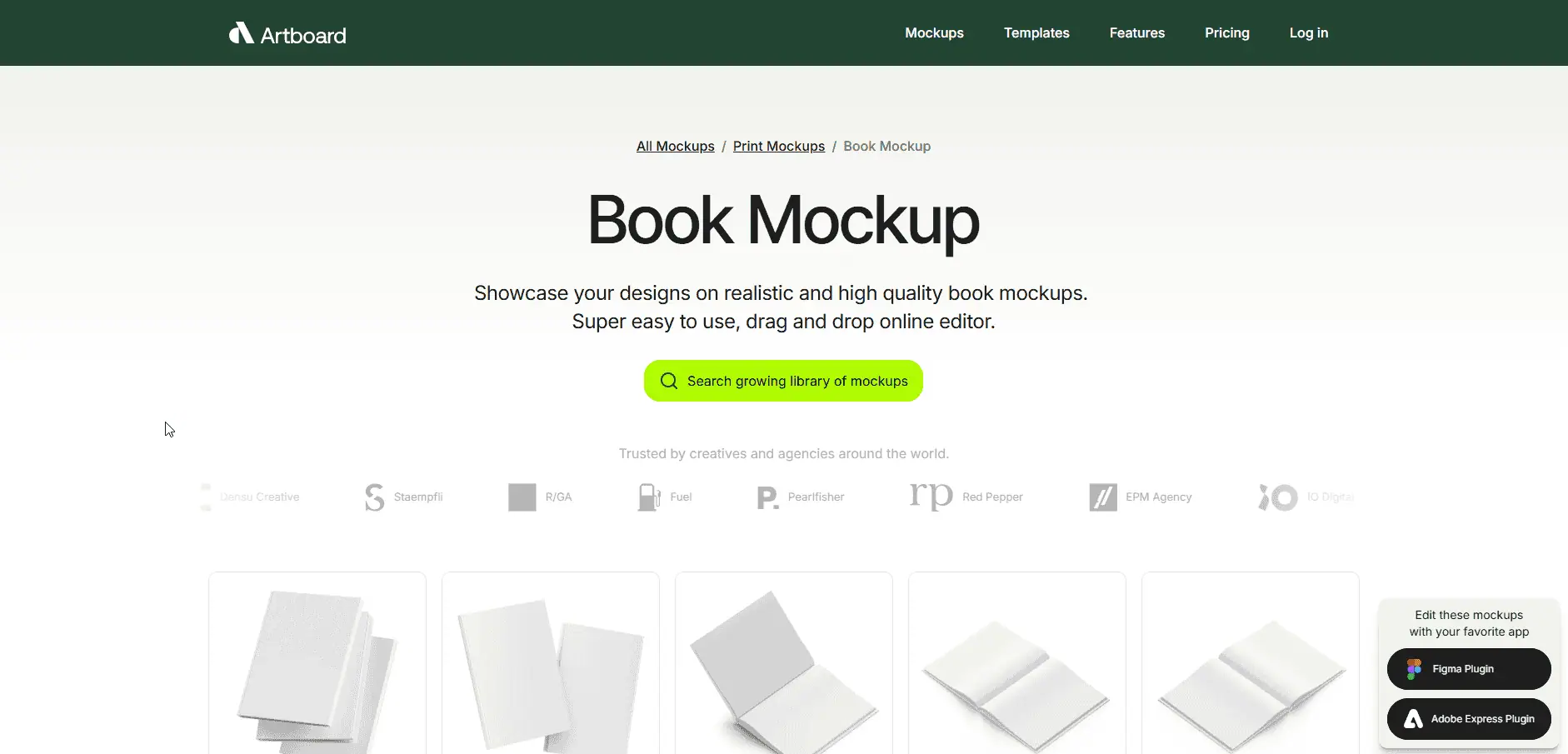Follow the All Mockups breadcrumb
1568x754 pixels.
tap(675, 147)
